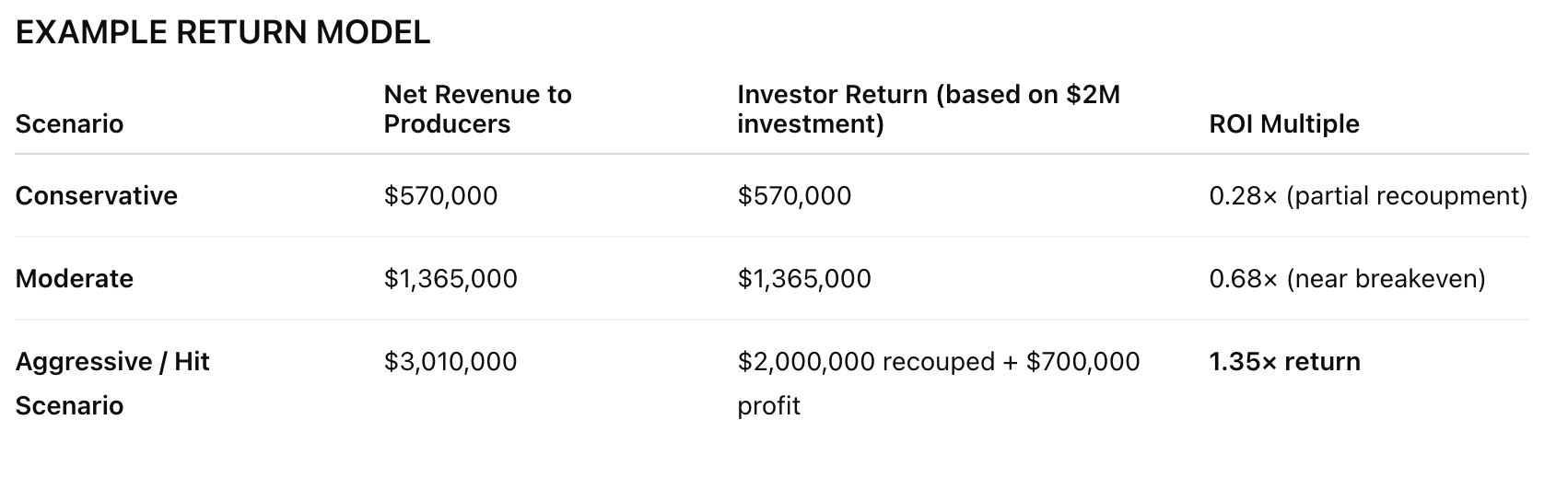Click the Moderate investor return $1,365,000 cell
The height and width of the screenshot is (490, 1568).
pos(804,278)
